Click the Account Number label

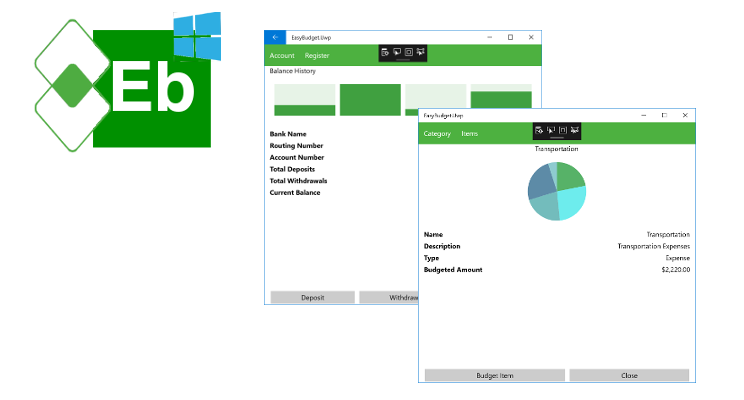click(x=297, y=158)
